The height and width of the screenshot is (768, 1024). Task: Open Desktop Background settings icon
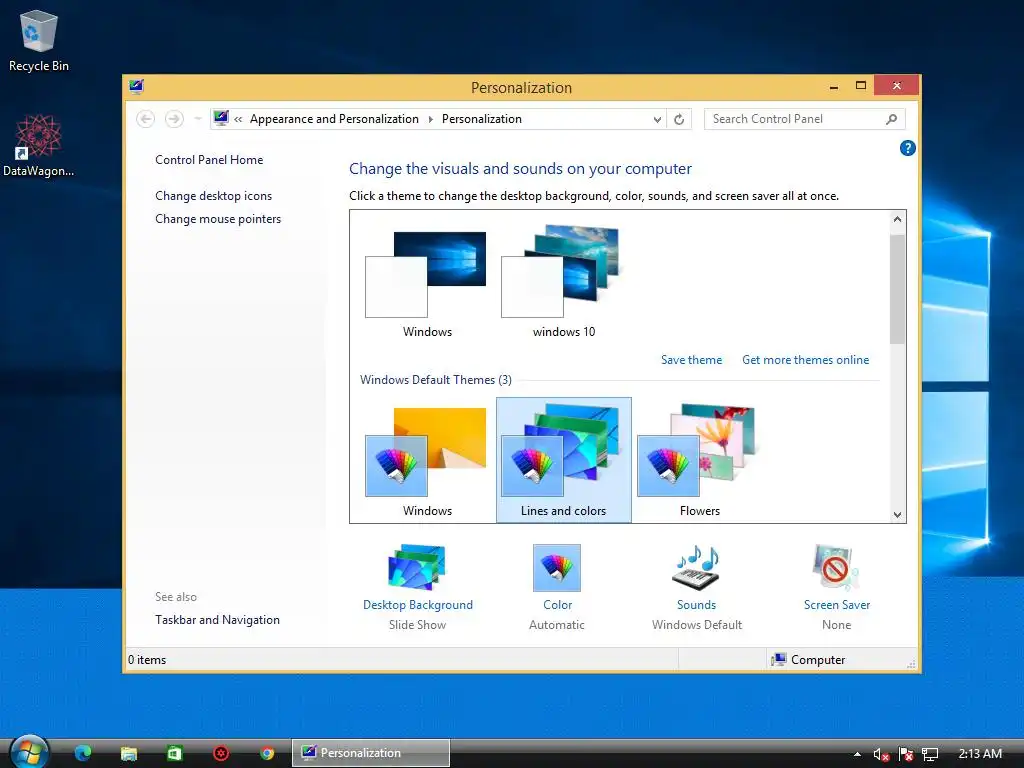click(x=417, y=567)
